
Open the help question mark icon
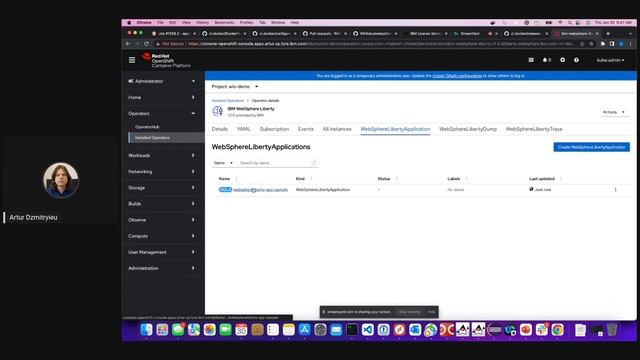(576, 60)
